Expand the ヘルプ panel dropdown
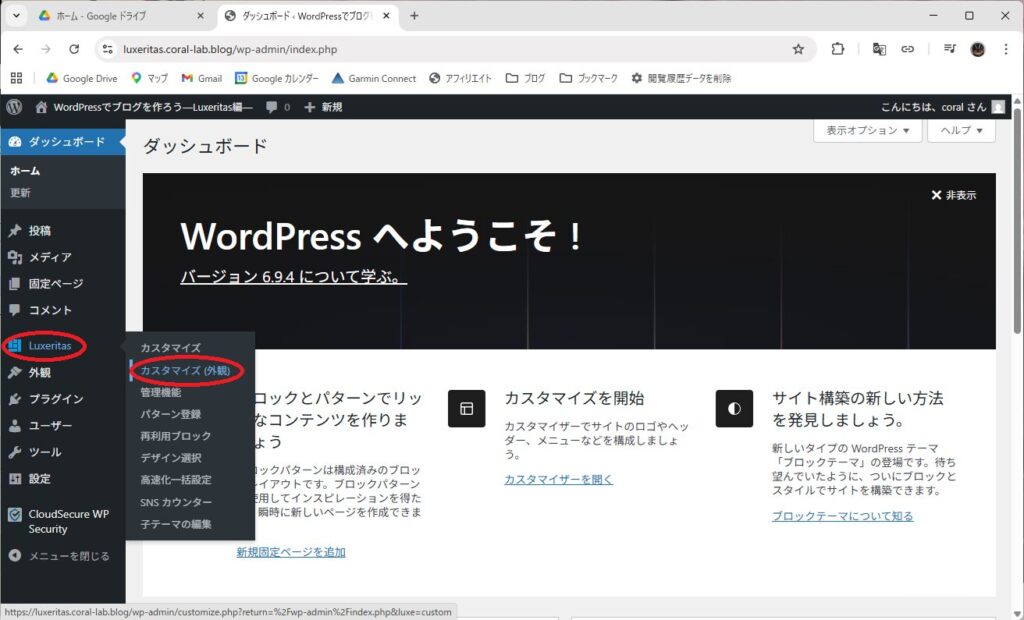 pyautogui.click(x=958, y=130)
